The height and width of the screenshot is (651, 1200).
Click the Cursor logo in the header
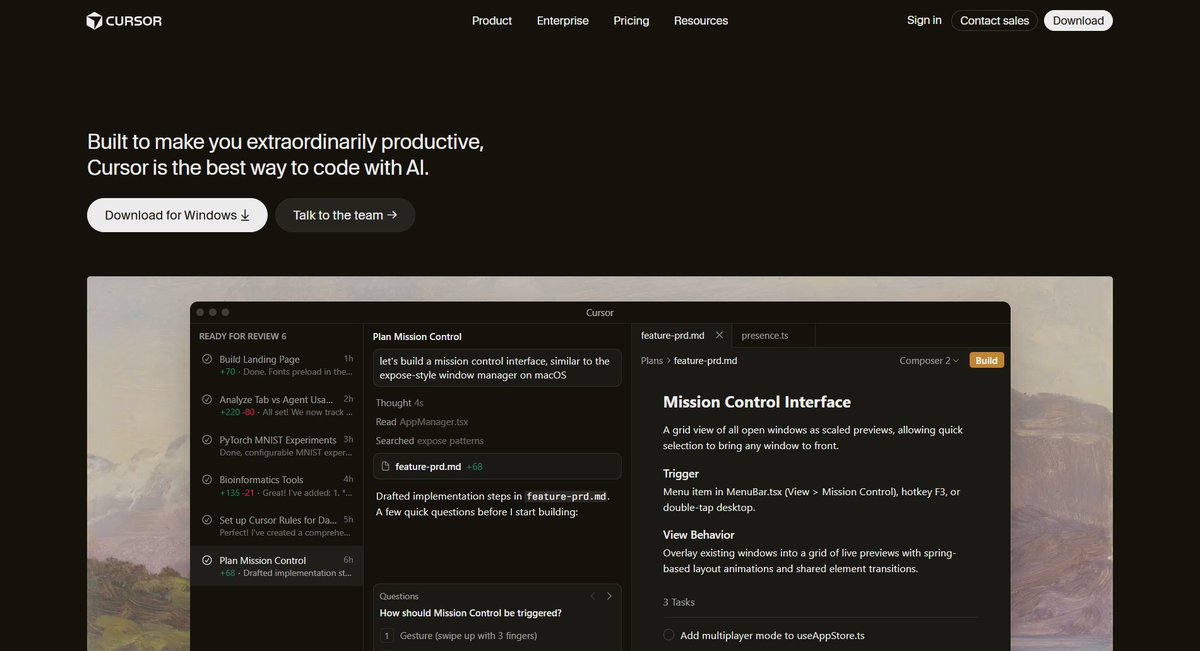[x=124, y=20]
